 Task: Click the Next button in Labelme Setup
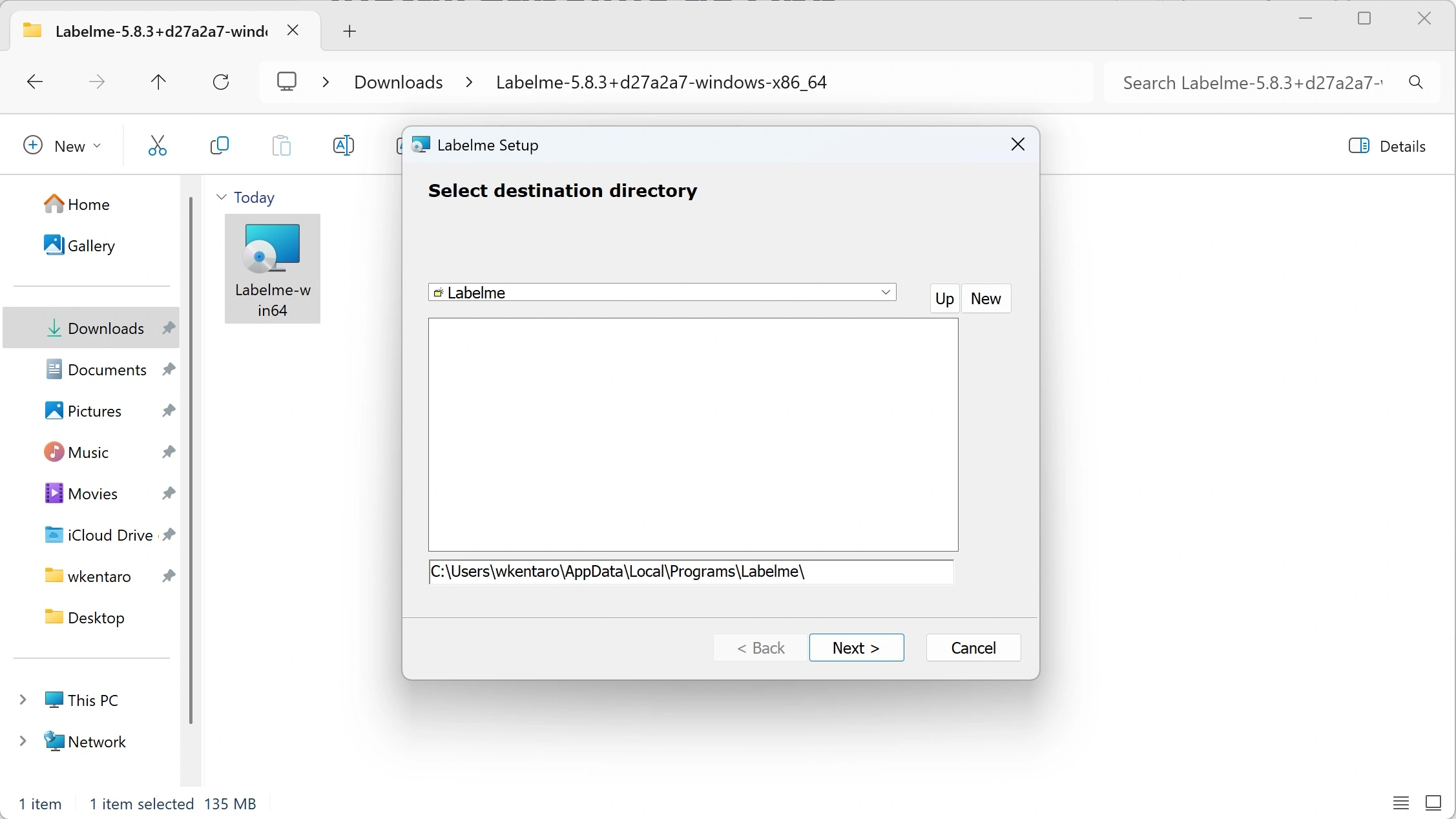pyautogui.click(x=857, y=648)
